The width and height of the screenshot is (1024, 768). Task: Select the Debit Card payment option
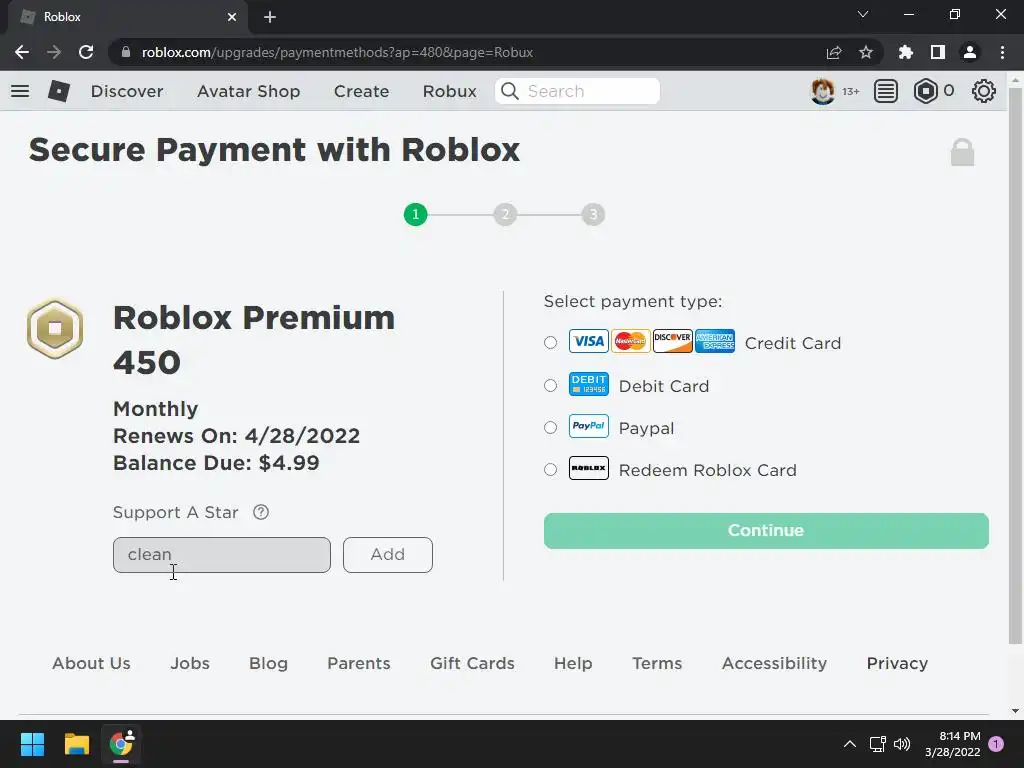coord(551,386)
